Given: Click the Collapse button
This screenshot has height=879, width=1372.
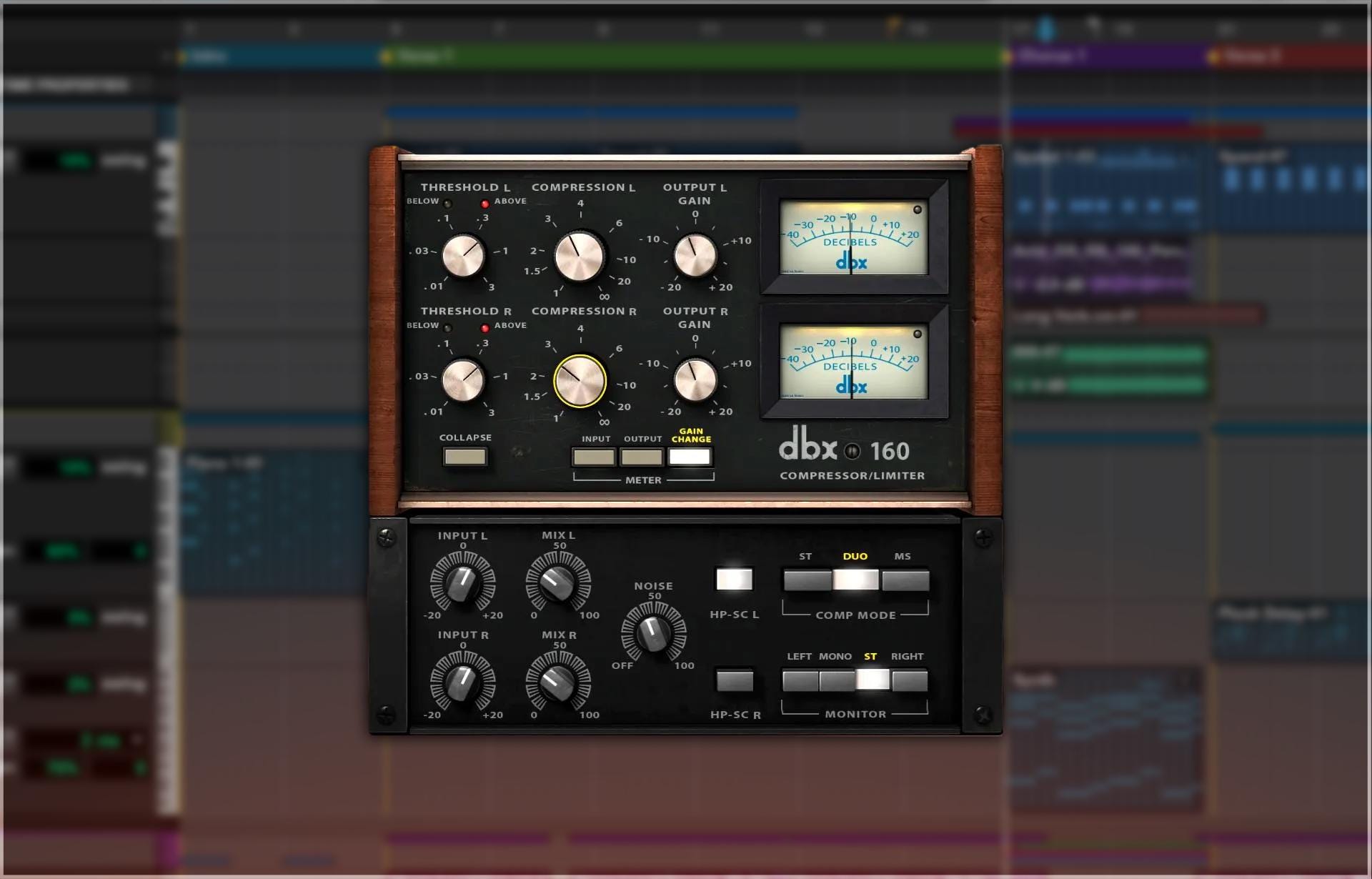Looking at the screenshot, I should [x=464, y=457].
